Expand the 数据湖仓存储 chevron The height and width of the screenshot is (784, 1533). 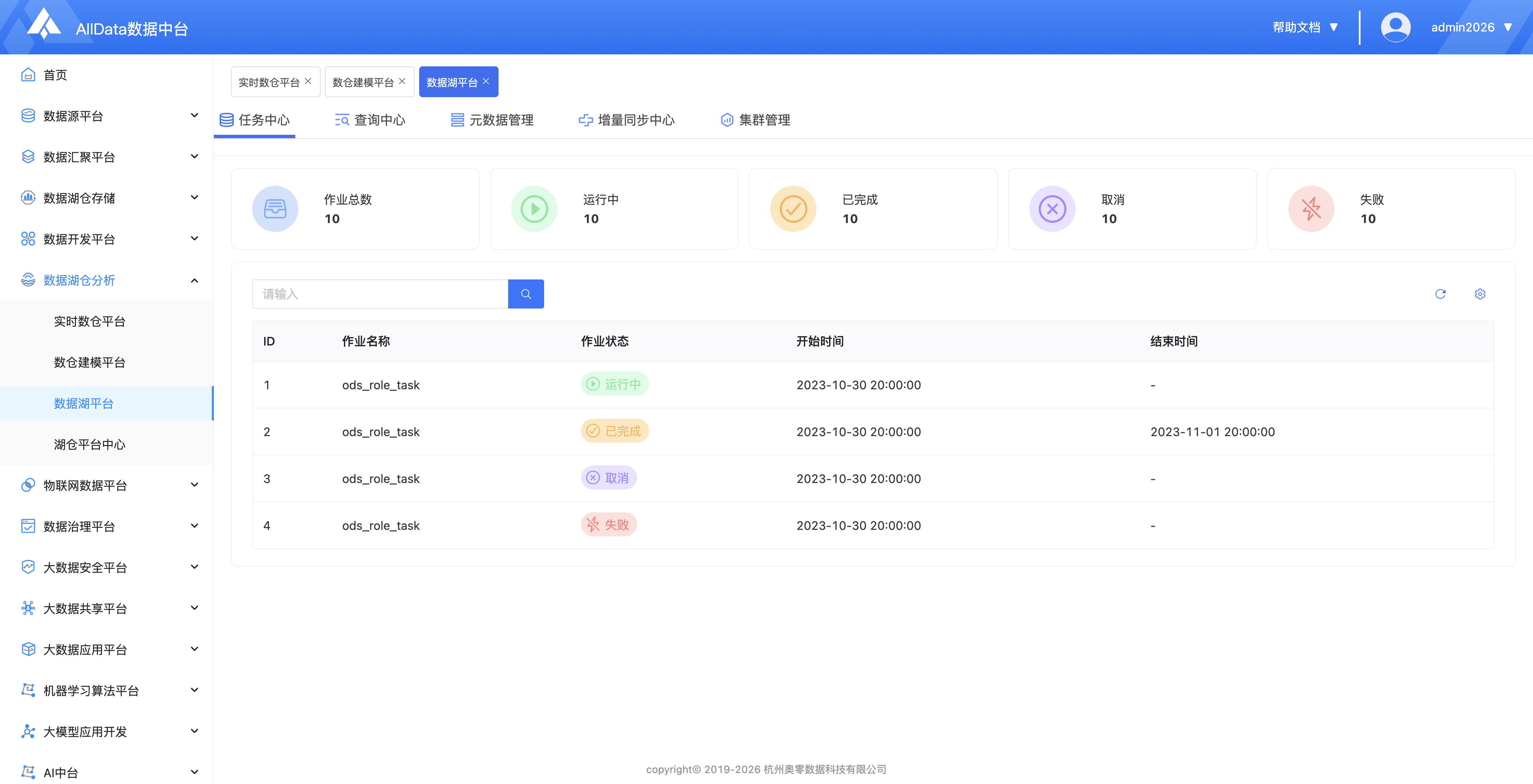(x=194, y=197)
